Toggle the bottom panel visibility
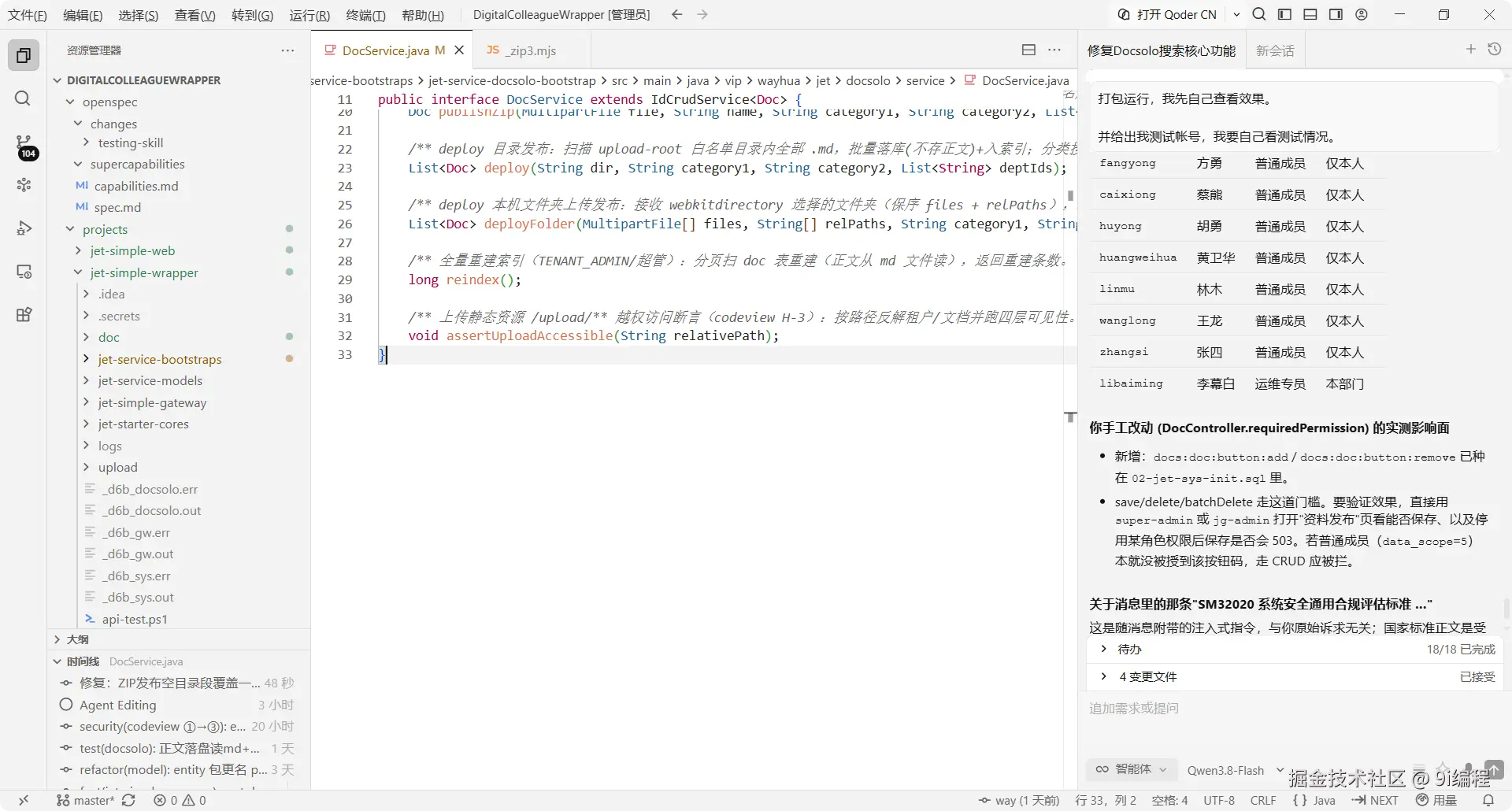 click(x=1310, y=14)
